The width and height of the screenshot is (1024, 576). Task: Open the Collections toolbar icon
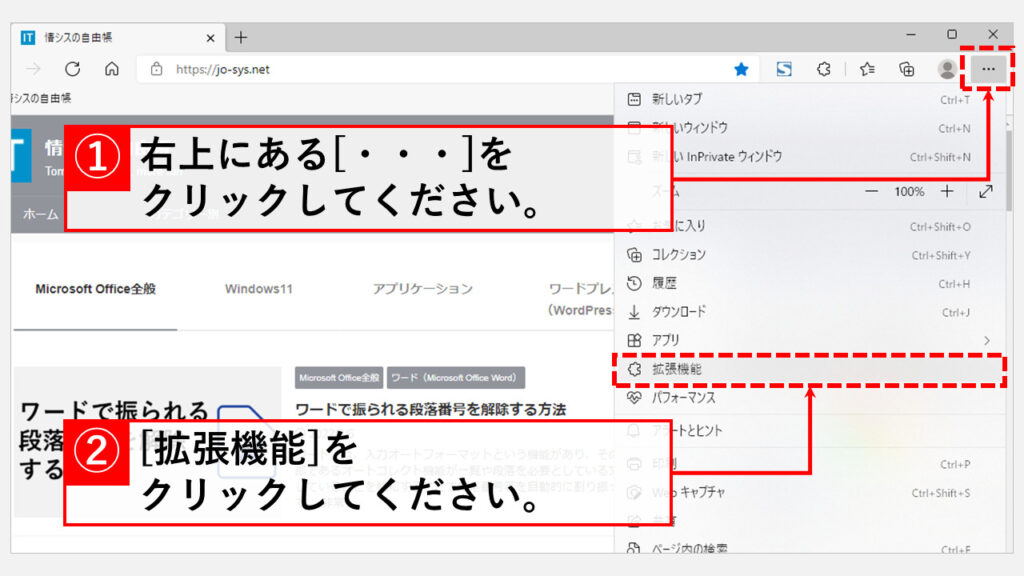tap(907, 69)
